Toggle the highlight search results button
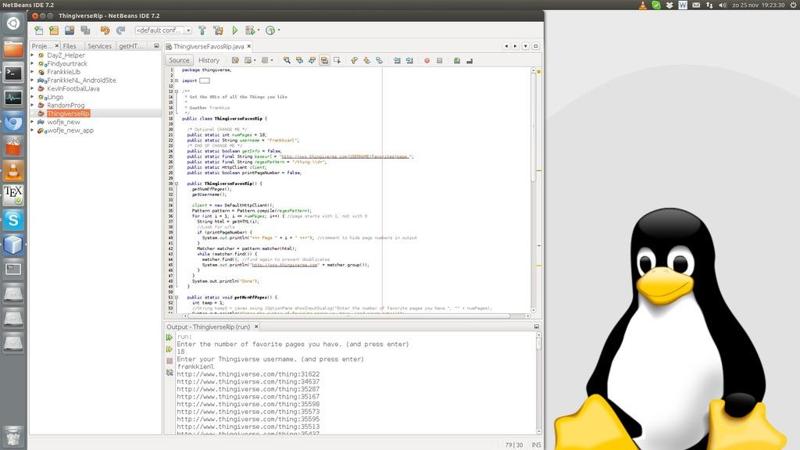 tap(324, 60)
